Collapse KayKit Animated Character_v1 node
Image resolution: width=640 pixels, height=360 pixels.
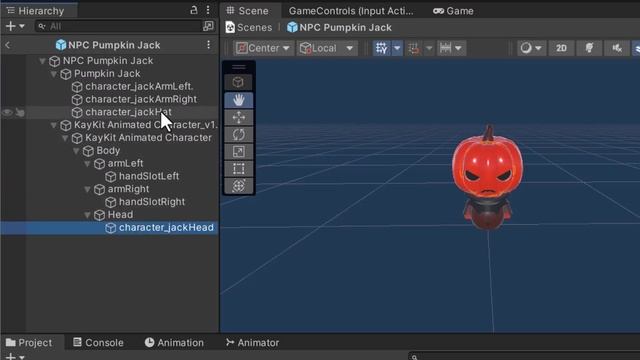(x=54, y=125)
